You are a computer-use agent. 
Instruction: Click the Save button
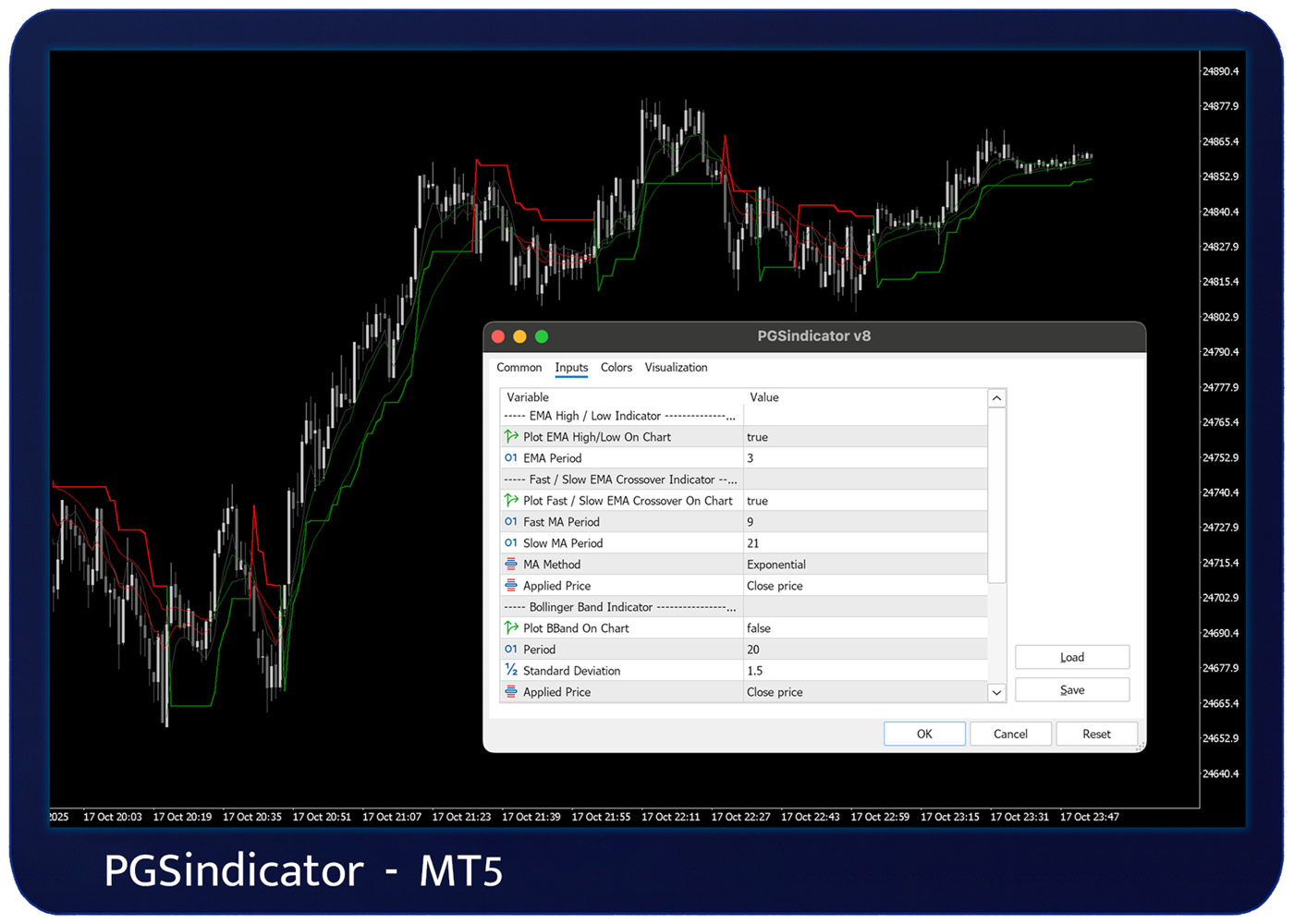point(1072,690)
